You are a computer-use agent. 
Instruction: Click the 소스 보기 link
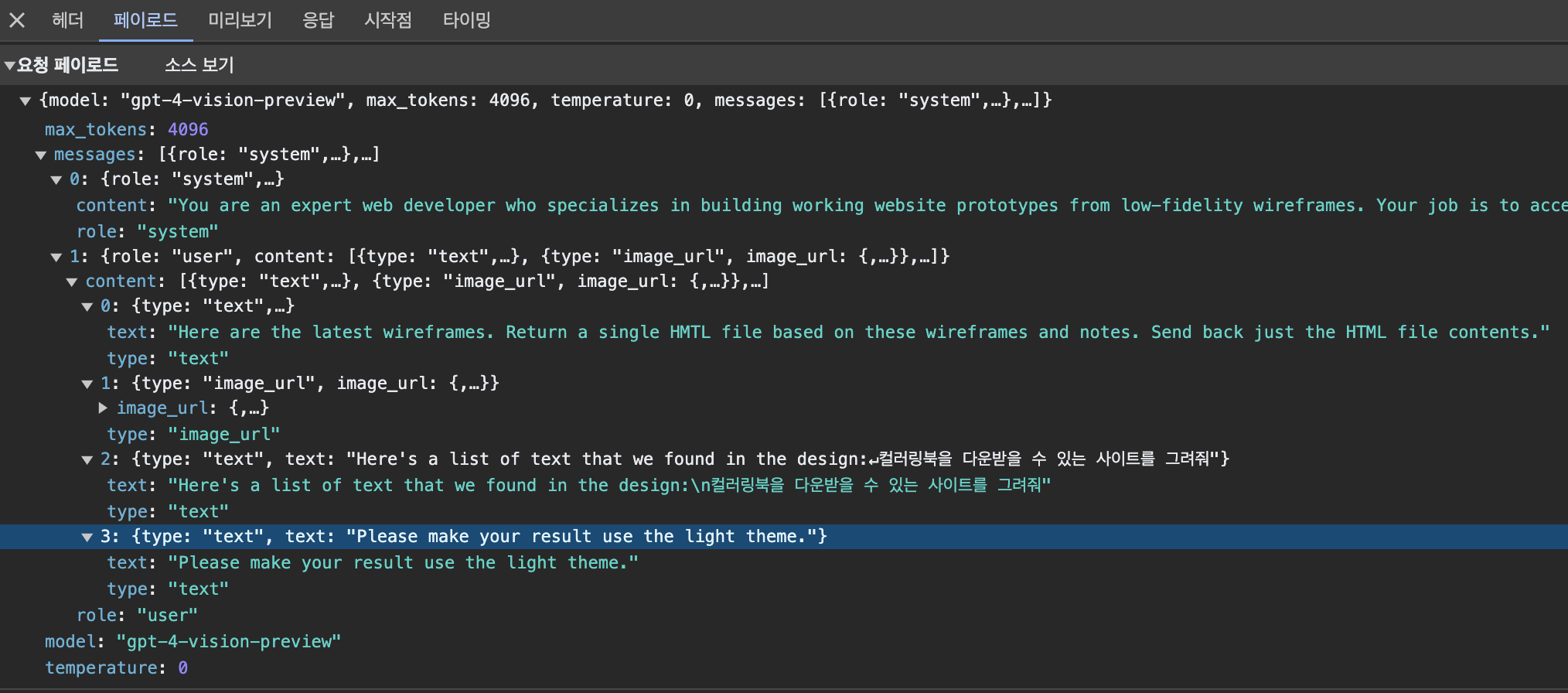199,65
